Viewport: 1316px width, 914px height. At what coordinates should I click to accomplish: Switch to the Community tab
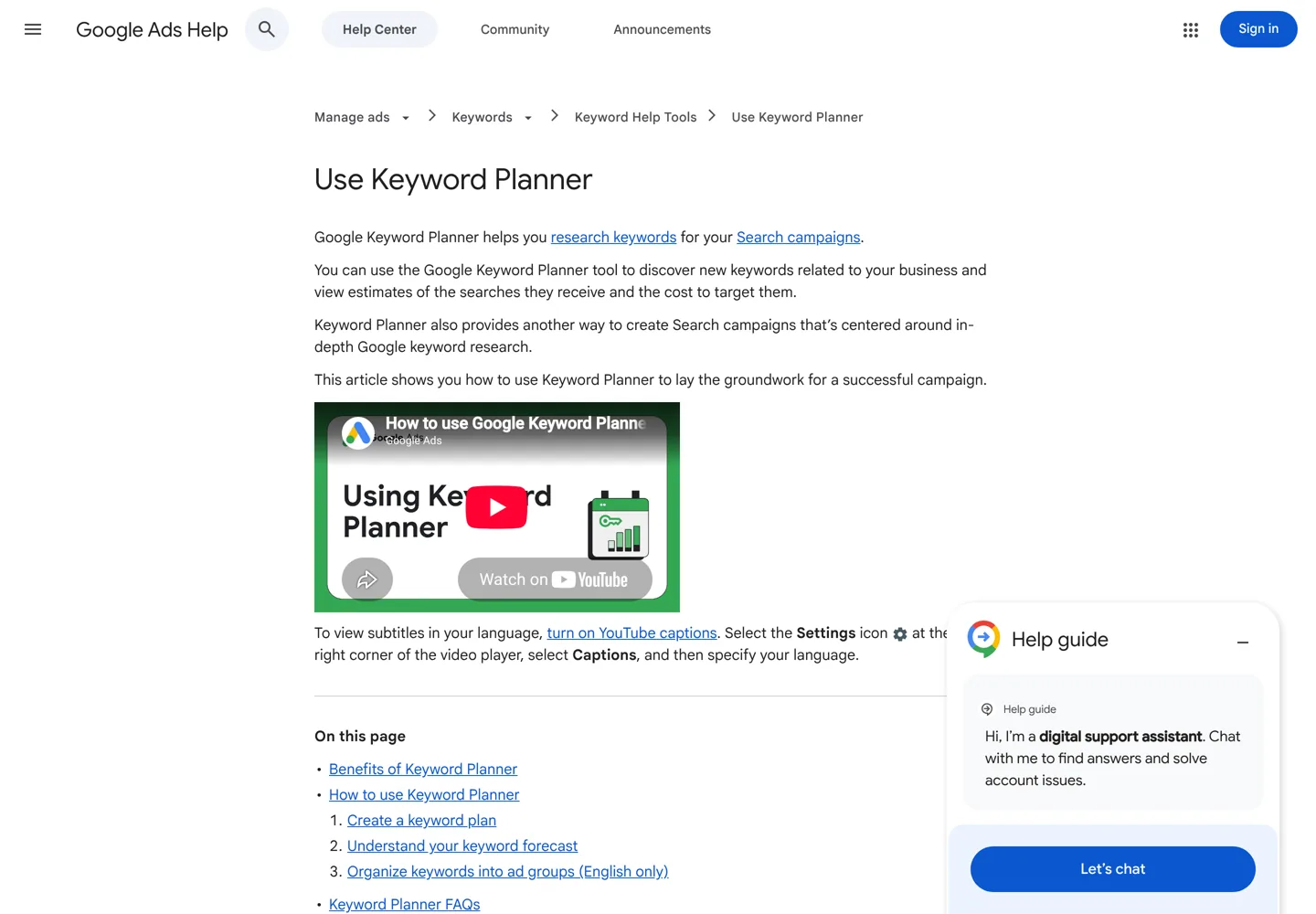pos(515,29)
